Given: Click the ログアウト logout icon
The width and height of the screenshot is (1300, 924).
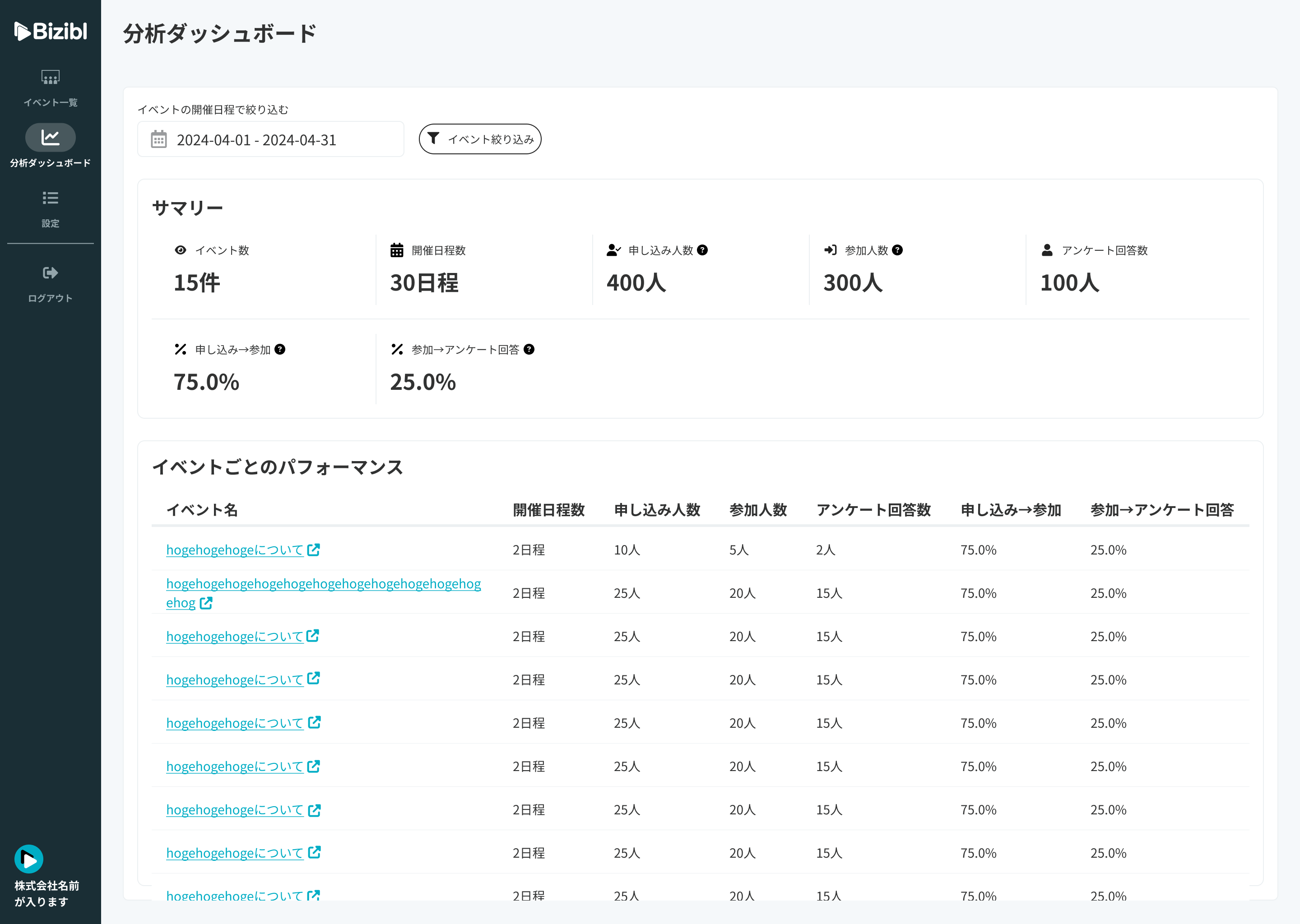Looking at the screenshot, I should pos(50,273).
